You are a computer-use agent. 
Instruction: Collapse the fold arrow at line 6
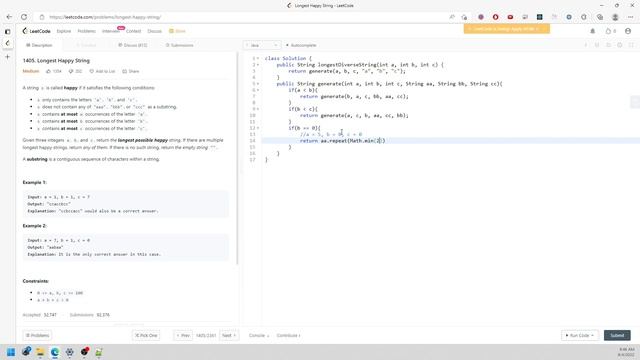pos(258,90)
